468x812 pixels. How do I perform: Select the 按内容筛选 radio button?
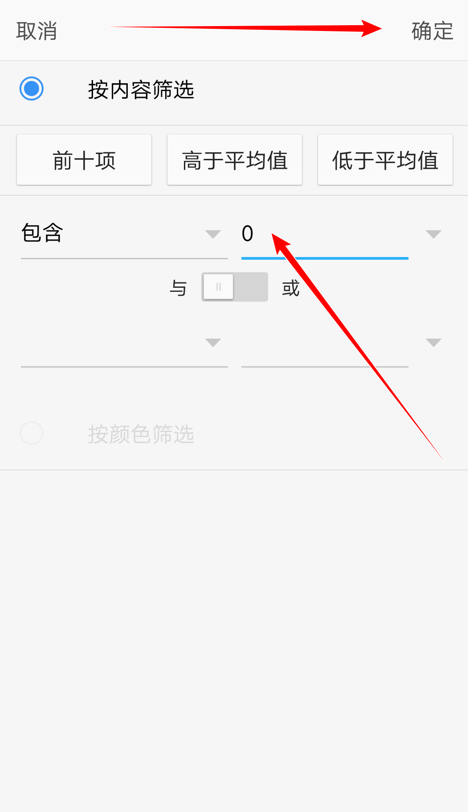point(32,89)
